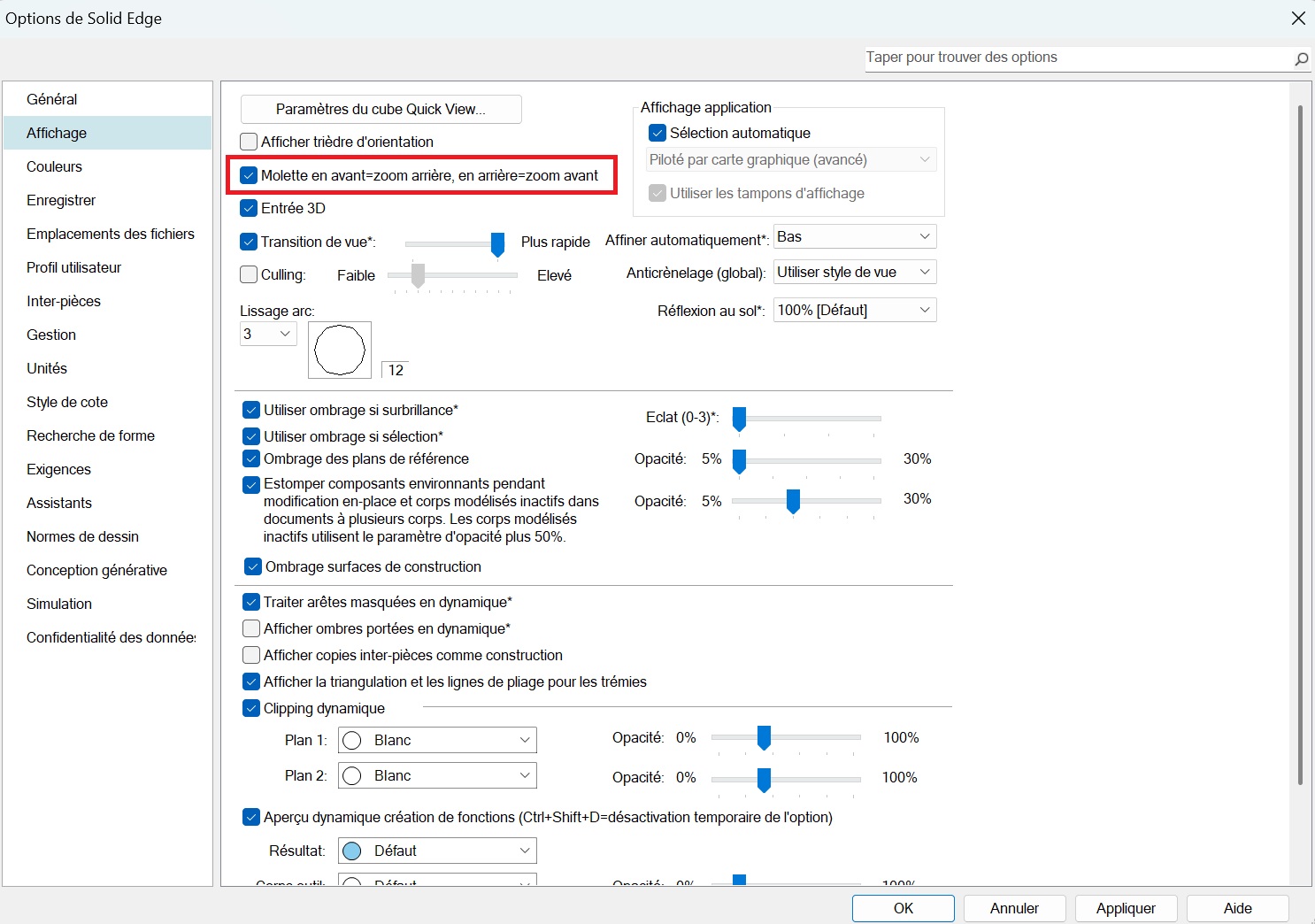Adjust Plan 1 Opacité slider

[764, 737]
